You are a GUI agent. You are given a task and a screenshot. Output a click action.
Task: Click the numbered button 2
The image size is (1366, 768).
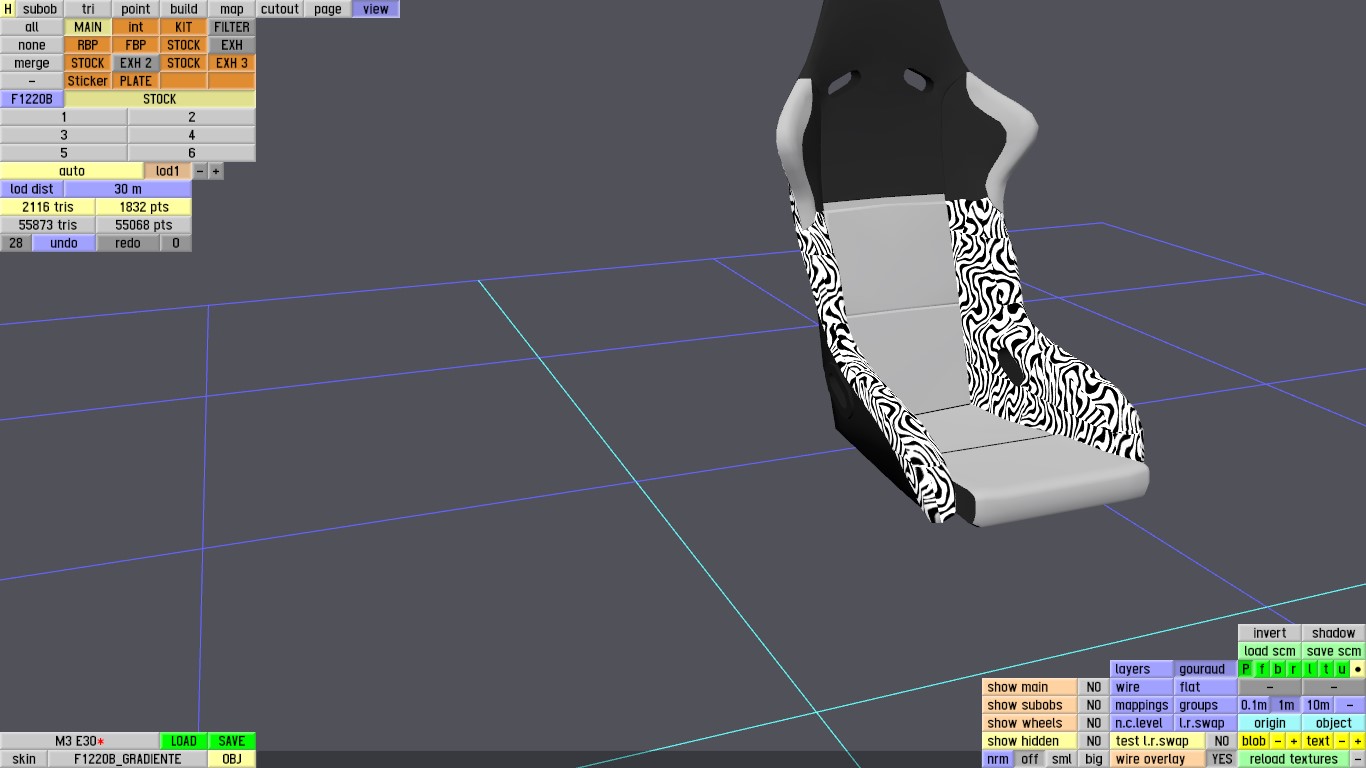pyautogui.click(x=192, y=117)
